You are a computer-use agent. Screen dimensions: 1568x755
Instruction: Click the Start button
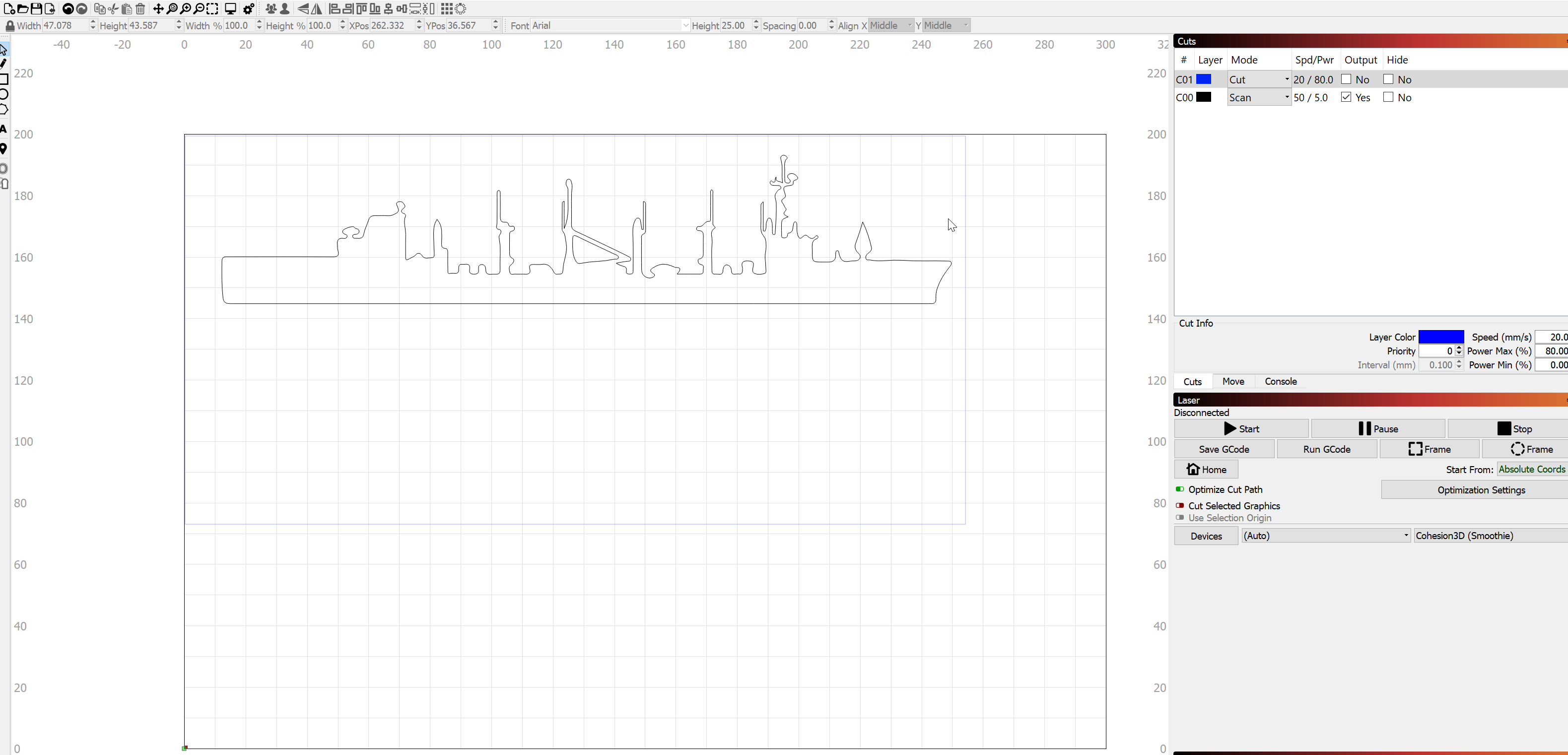tap(1241, 429)
